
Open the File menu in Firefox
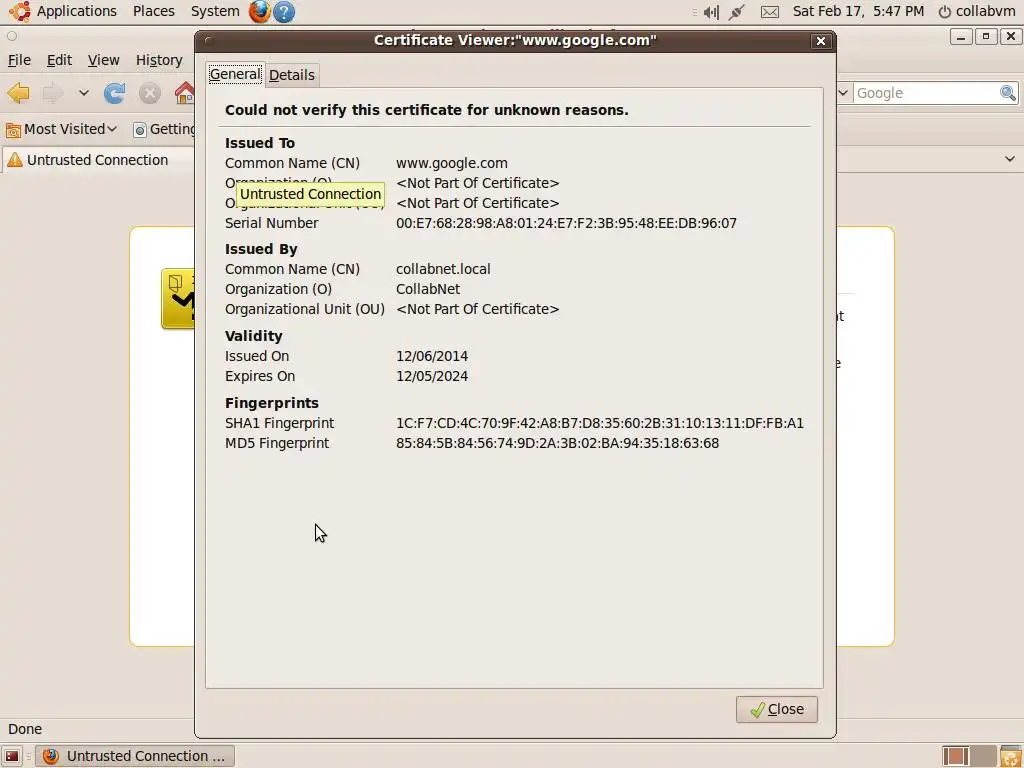click(x=19, y=60)
